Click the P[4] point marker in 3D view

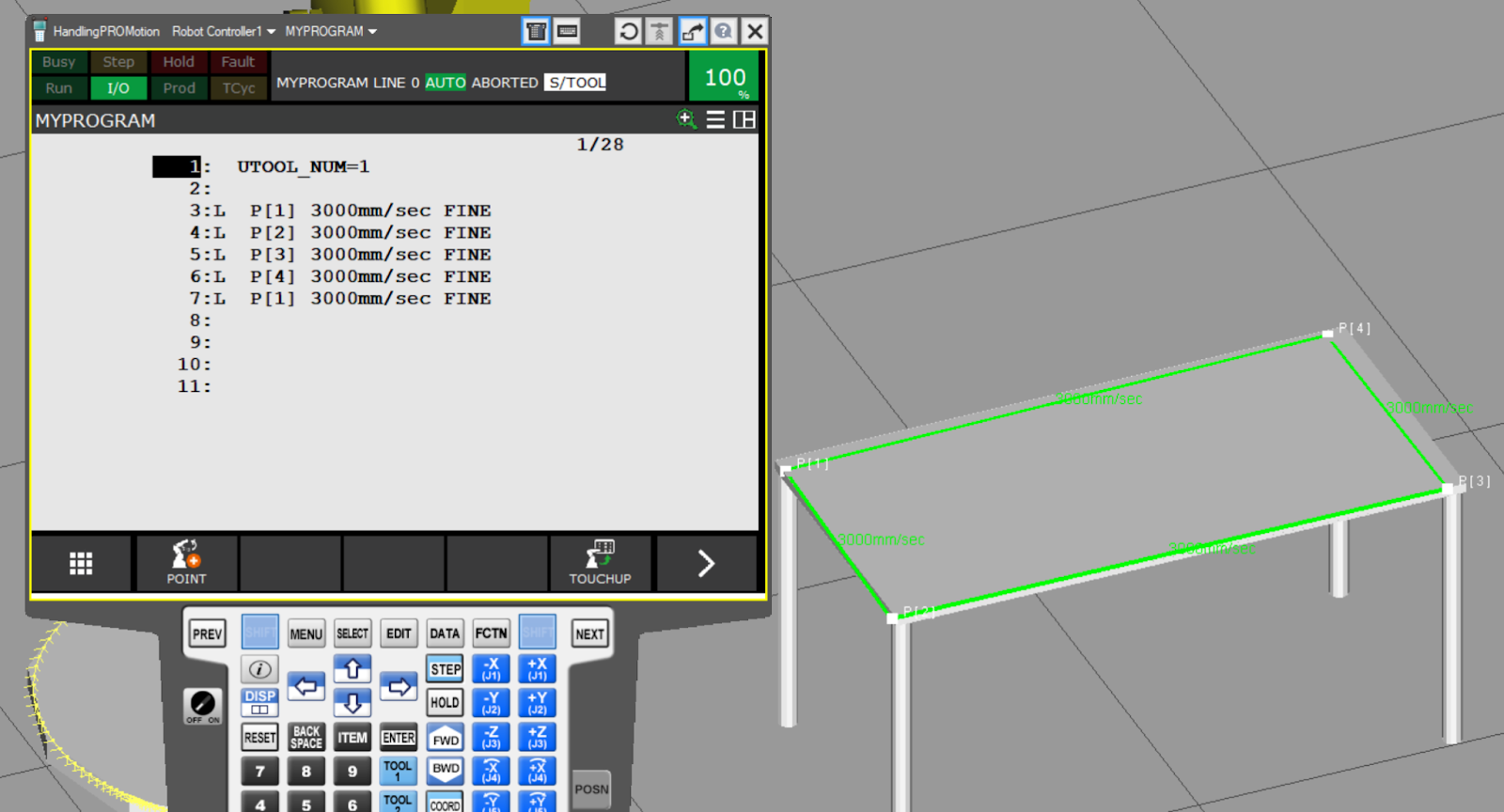coord(1327,333)
